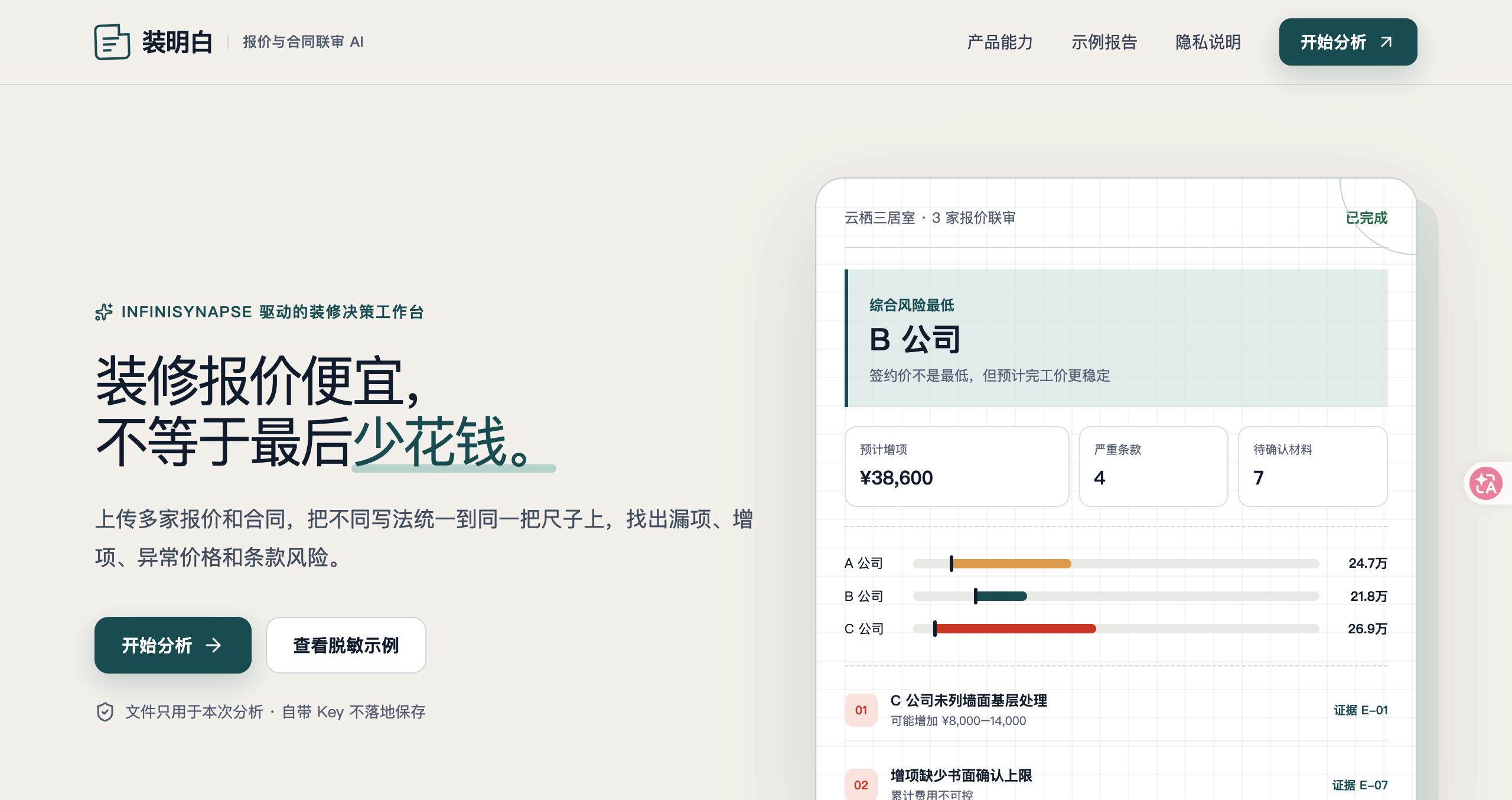Click the 严重条款 4 card
This screenshot has height=800, width=1512.
coord(1153,466)
